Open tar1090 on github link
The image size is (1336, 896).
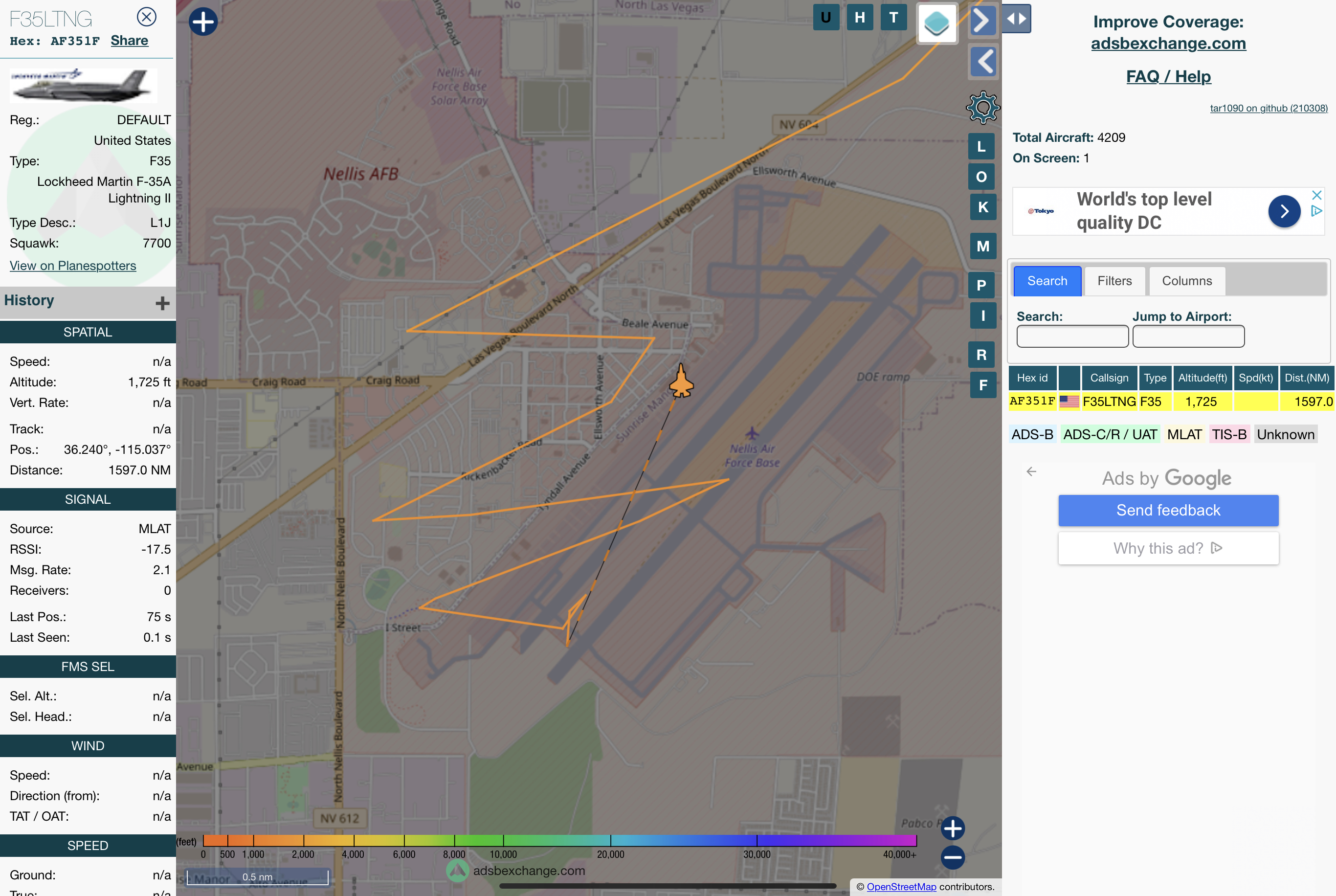(1269, 108)
